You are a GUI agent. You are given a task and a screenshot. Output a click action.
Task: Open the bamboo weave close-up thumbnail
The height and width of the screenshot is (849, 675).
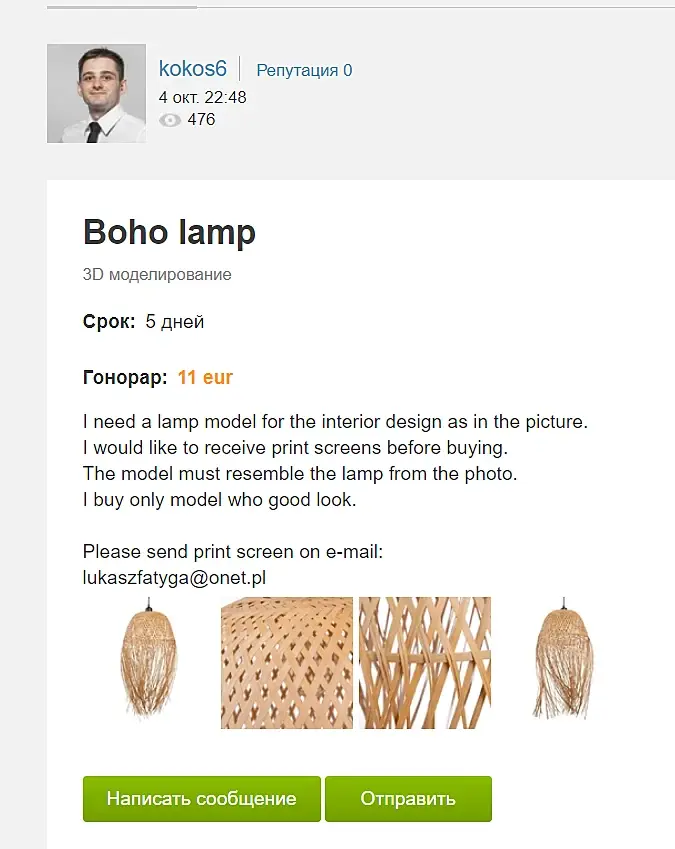click(x=424, y=663)
